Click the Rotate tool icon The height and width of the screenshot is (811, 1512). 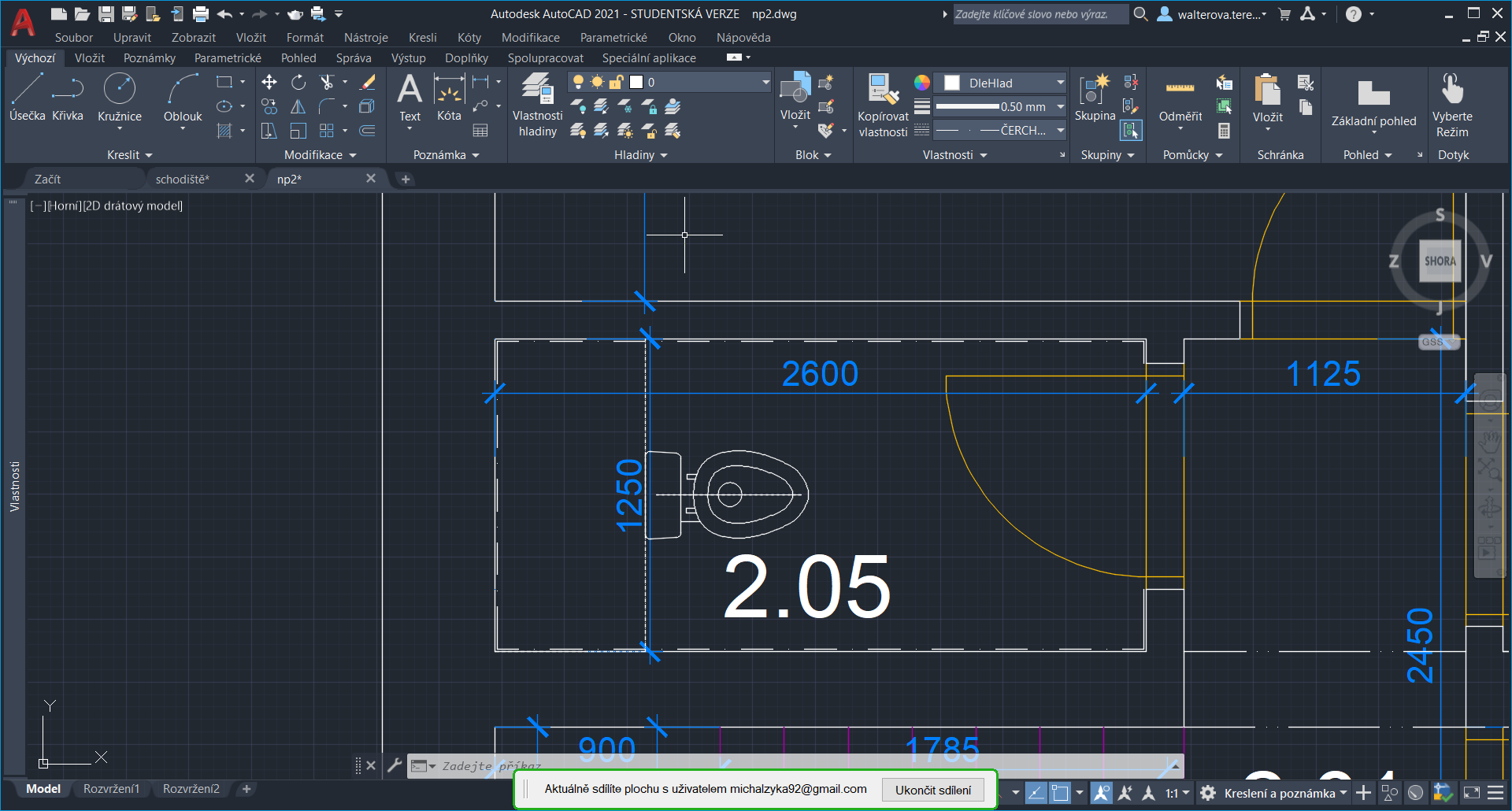[x=298, y=82]
